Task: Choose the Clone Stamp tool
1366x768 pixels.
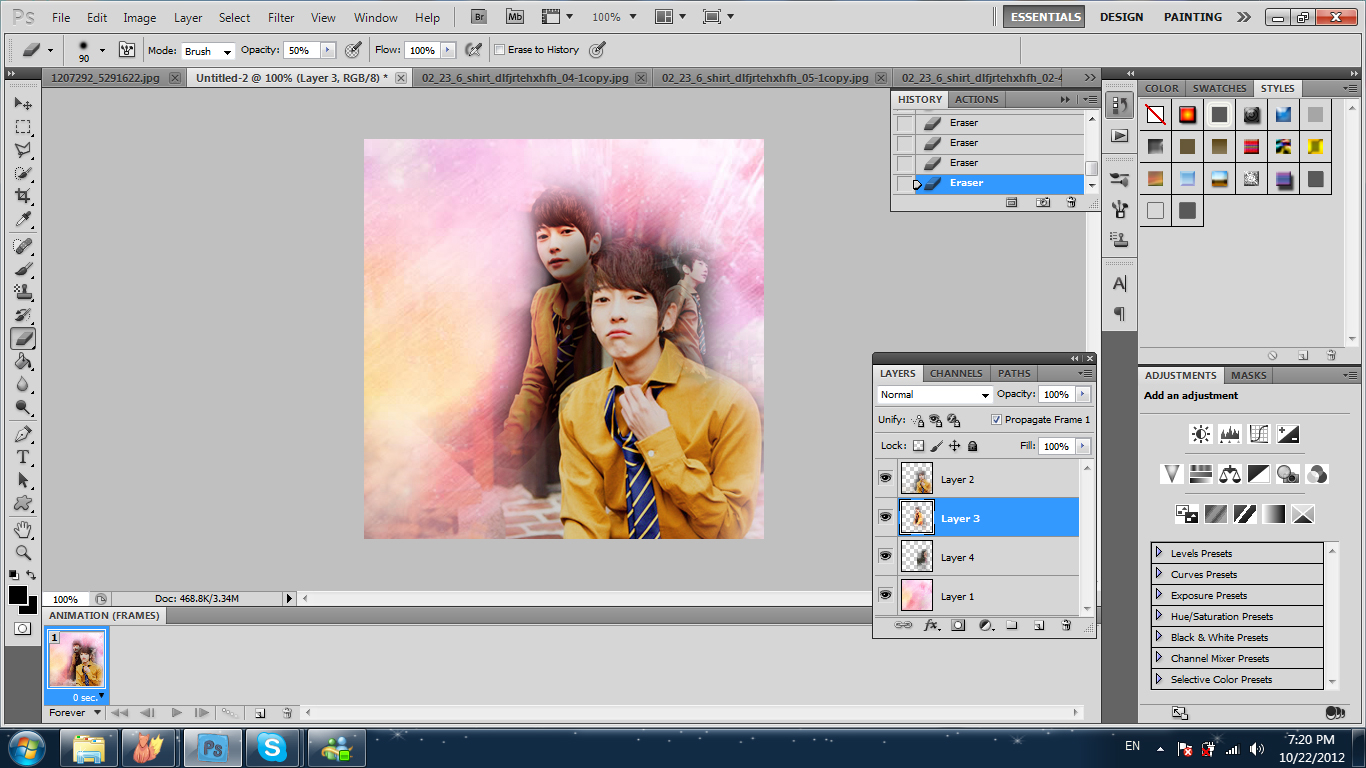Action: tap(23, 292)
